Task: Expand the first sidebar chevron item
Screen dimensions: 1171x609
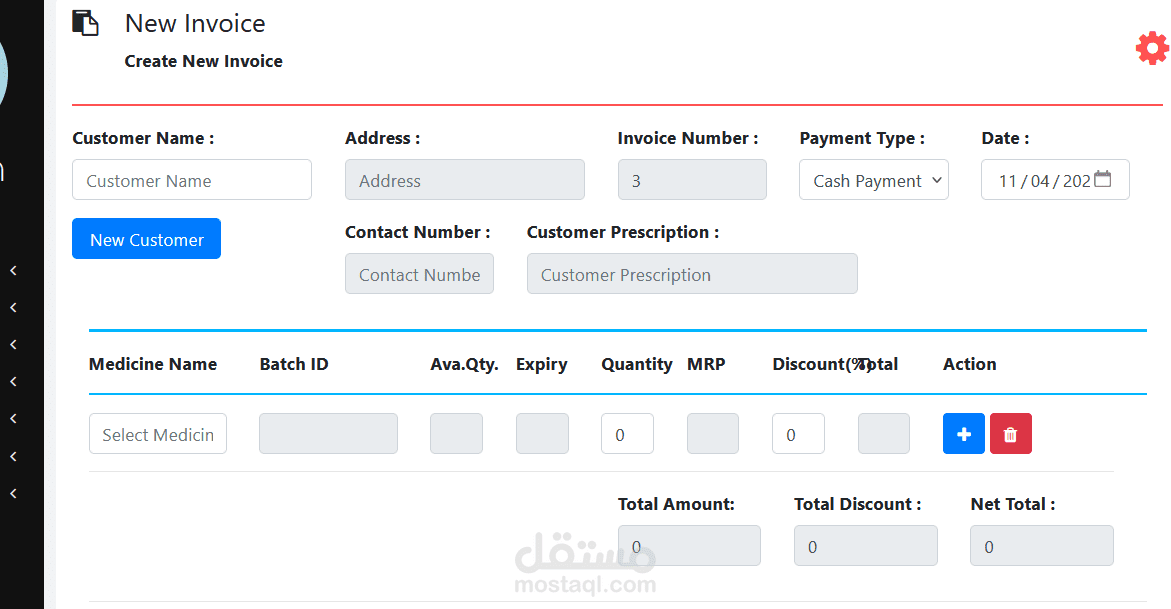Action: click(13, 271)
